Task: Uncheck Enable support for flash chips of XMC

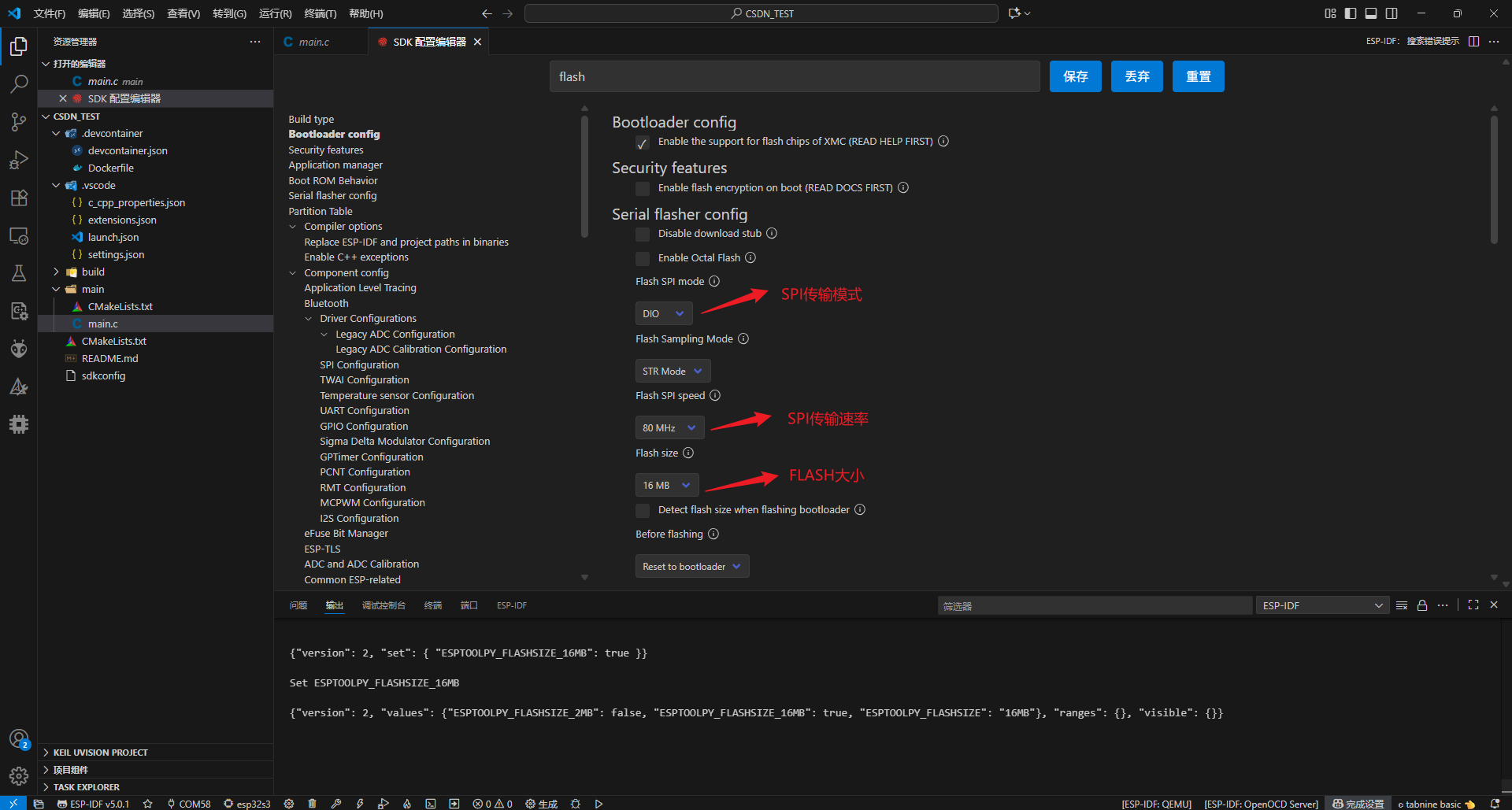Action: pyautogui.click(x=643, y=142)
